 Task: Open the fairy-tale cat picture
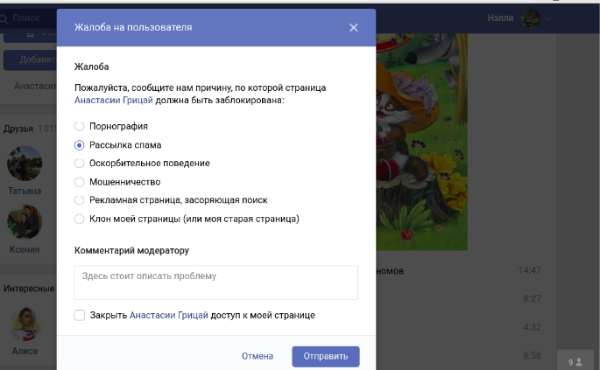pyautogui.click(x=422, y=142)
